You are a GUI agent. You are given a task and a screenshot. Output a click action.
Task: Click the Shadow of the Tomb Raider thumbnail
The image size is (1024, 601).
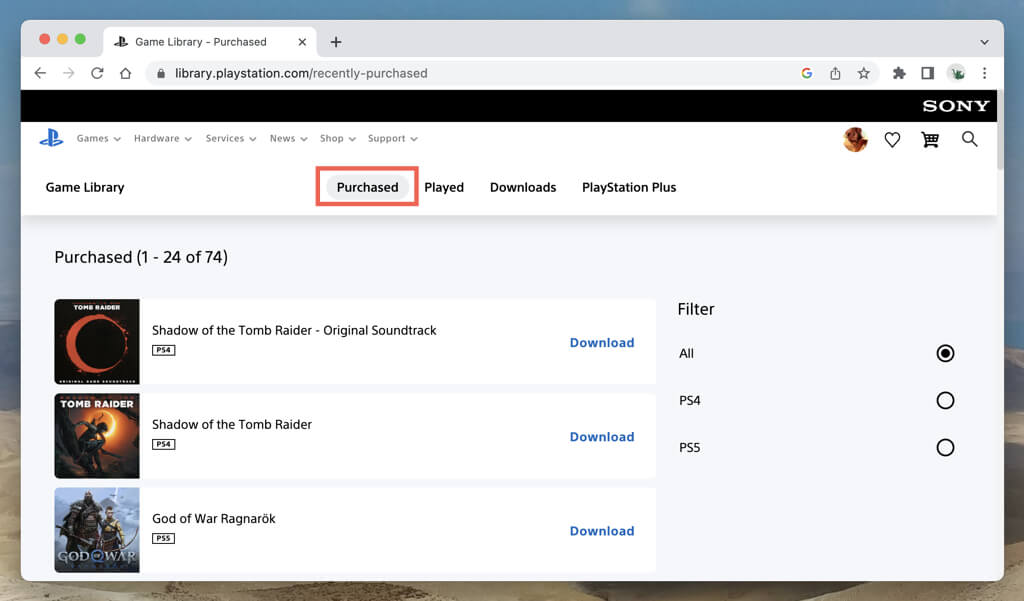[97, 436]
